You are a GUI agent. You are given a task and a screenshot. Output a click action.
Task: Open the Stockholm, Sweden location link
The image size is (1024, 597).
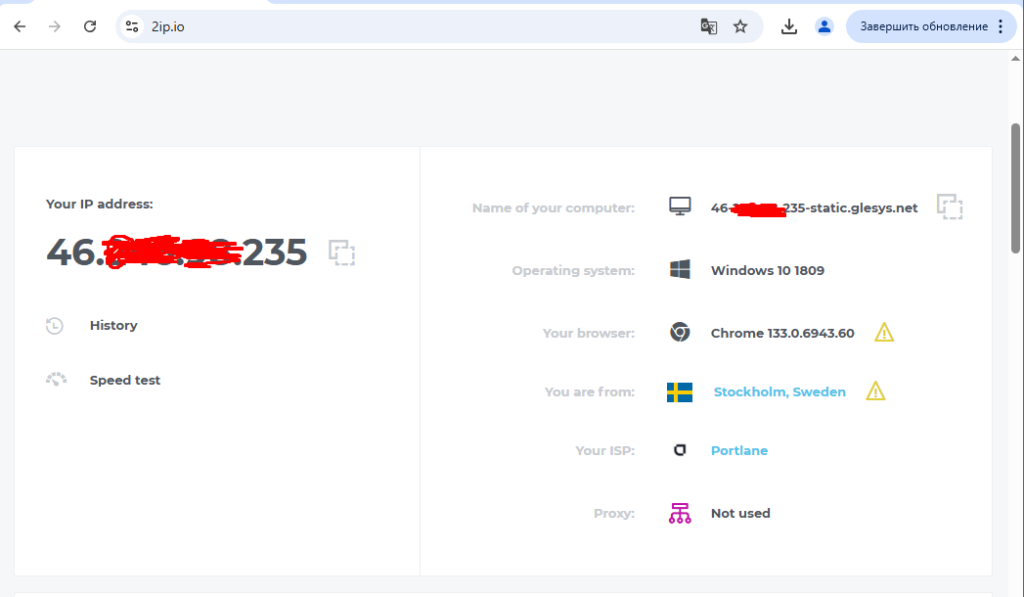(x=779, y=392)
